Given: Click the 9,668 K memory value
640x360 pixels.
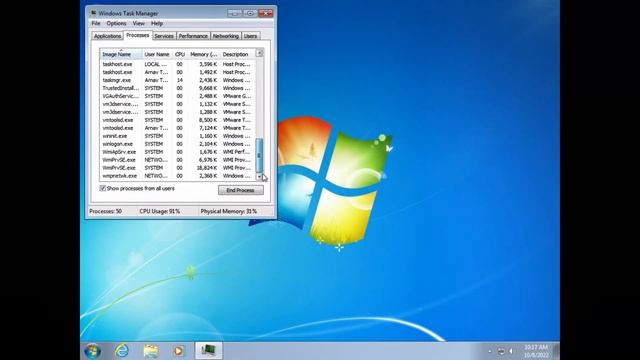Looking at the screenshot, I should [208, 88].
